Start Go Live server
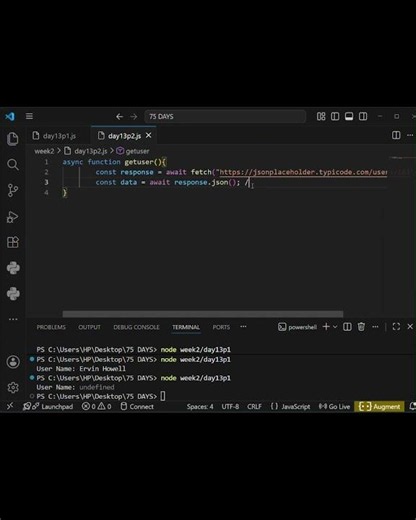This screenshot has width=416, height=520. pyautogui.click(x=334, y=407)
